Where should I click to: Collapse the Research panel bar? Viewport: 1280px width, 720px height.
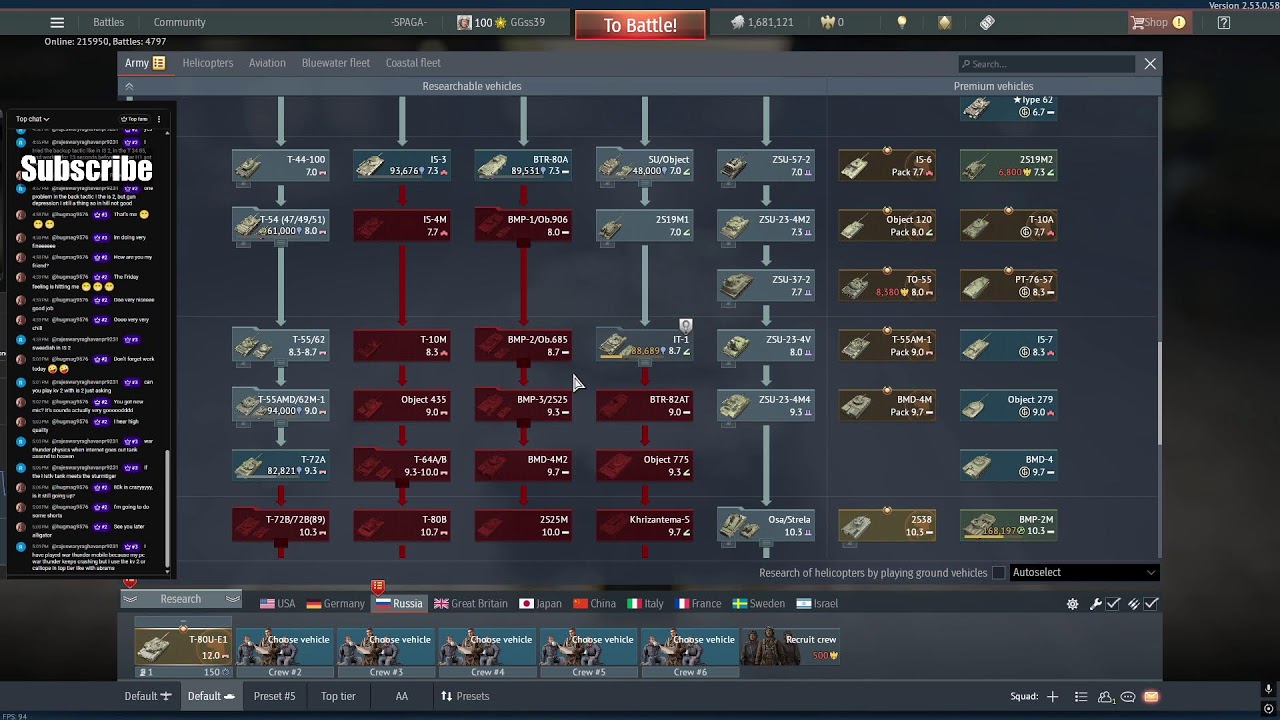181,599
